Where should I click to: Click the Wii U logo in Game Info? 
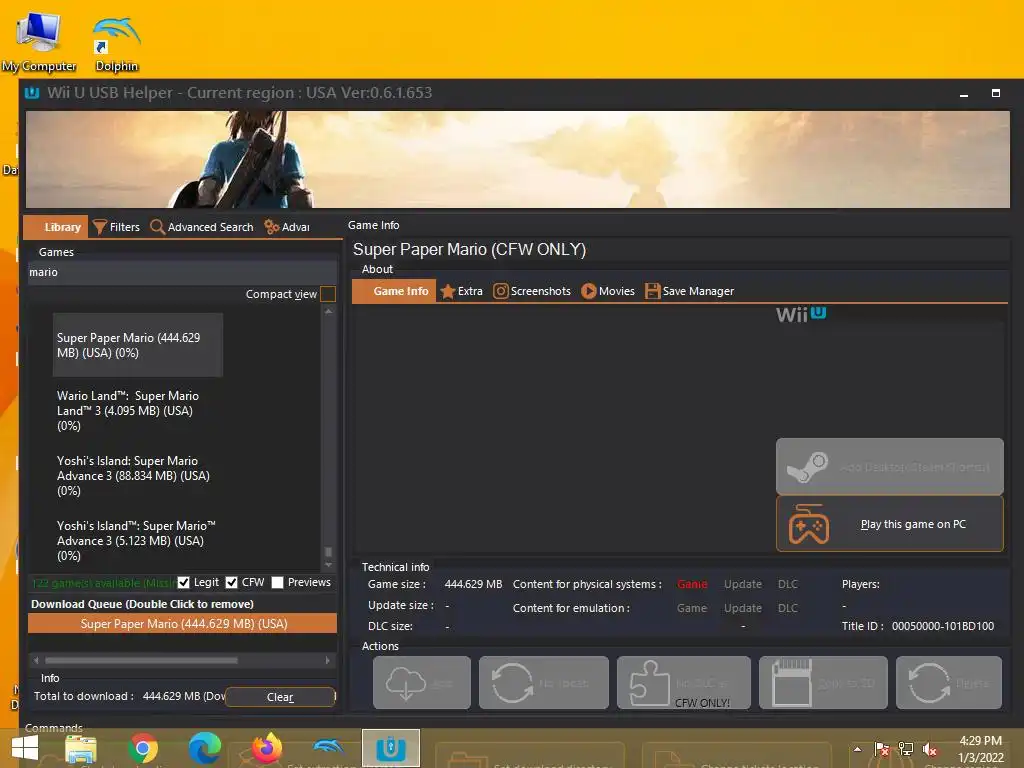click(801, 315)
